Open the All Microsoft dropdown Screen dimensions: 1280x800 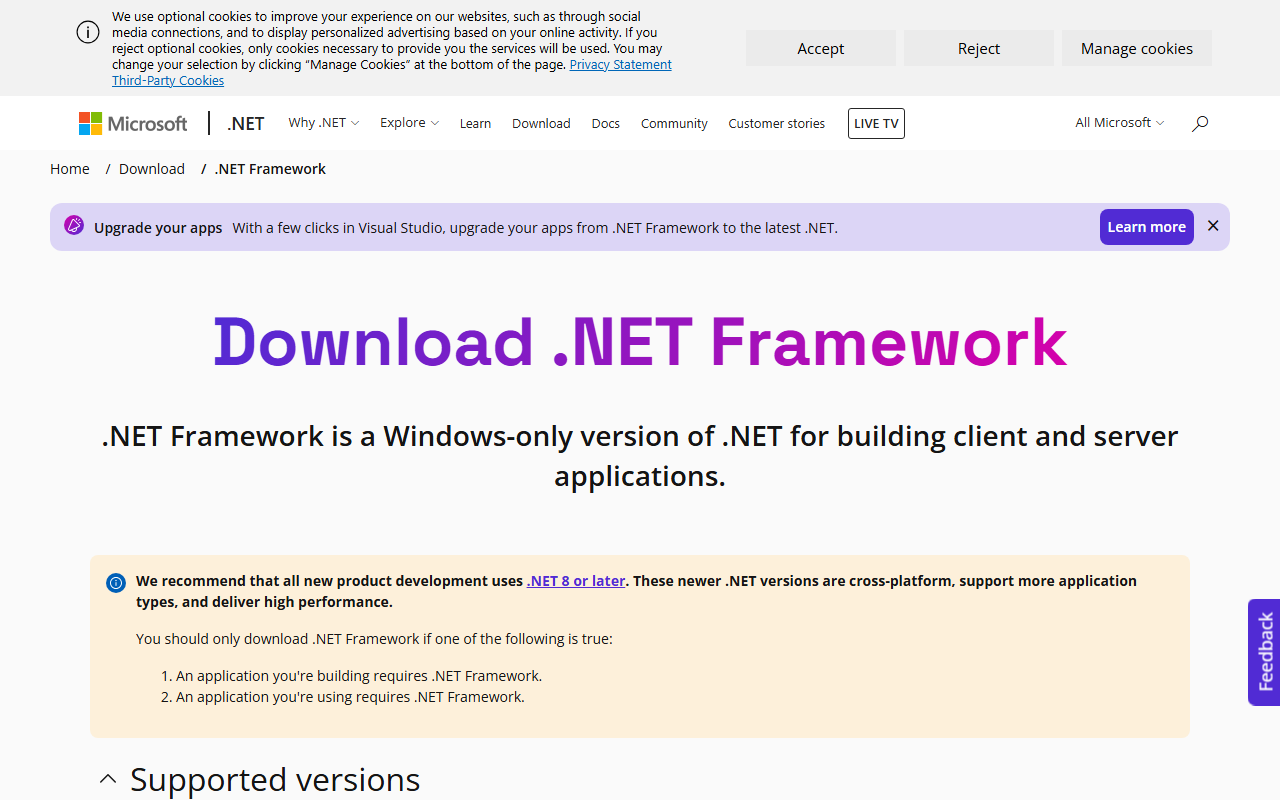tap(1119, 123)
